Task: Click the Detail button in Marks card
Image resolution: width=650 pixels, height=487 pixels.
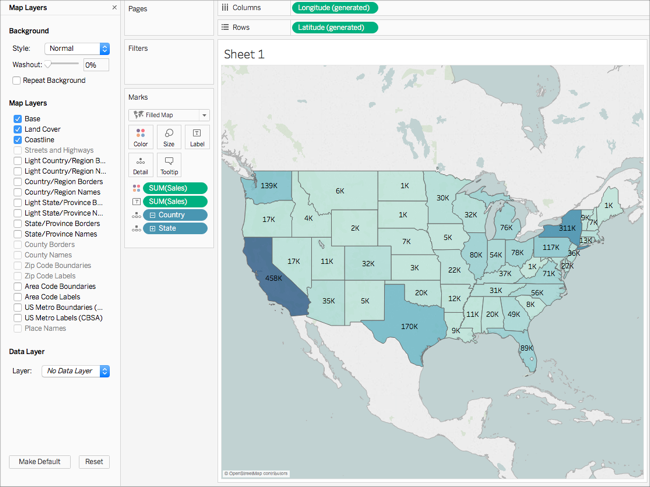Action: point(140,165)
